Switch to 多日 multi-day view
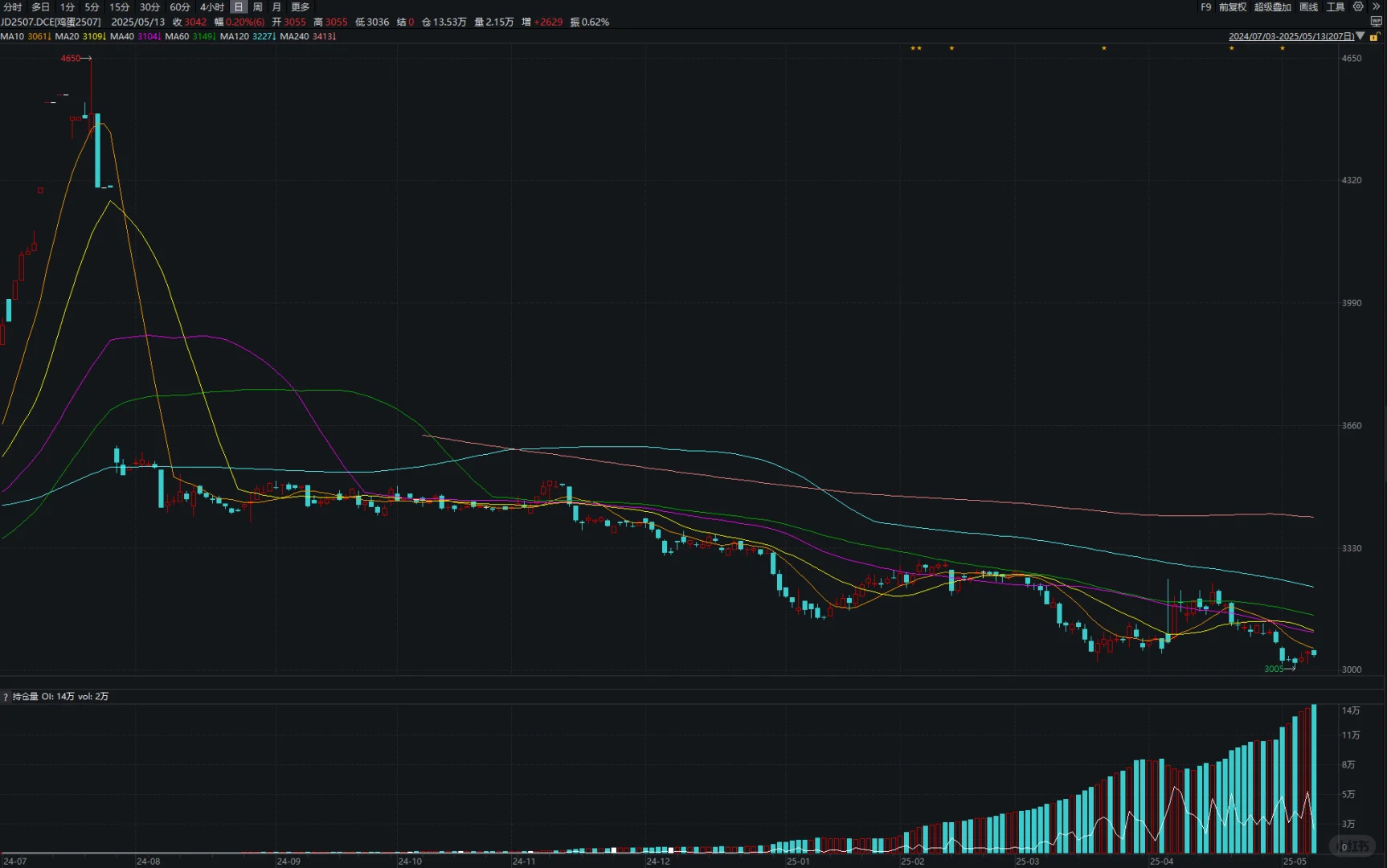The width and height of the screenshot is (1387, 868). (40, 6)
